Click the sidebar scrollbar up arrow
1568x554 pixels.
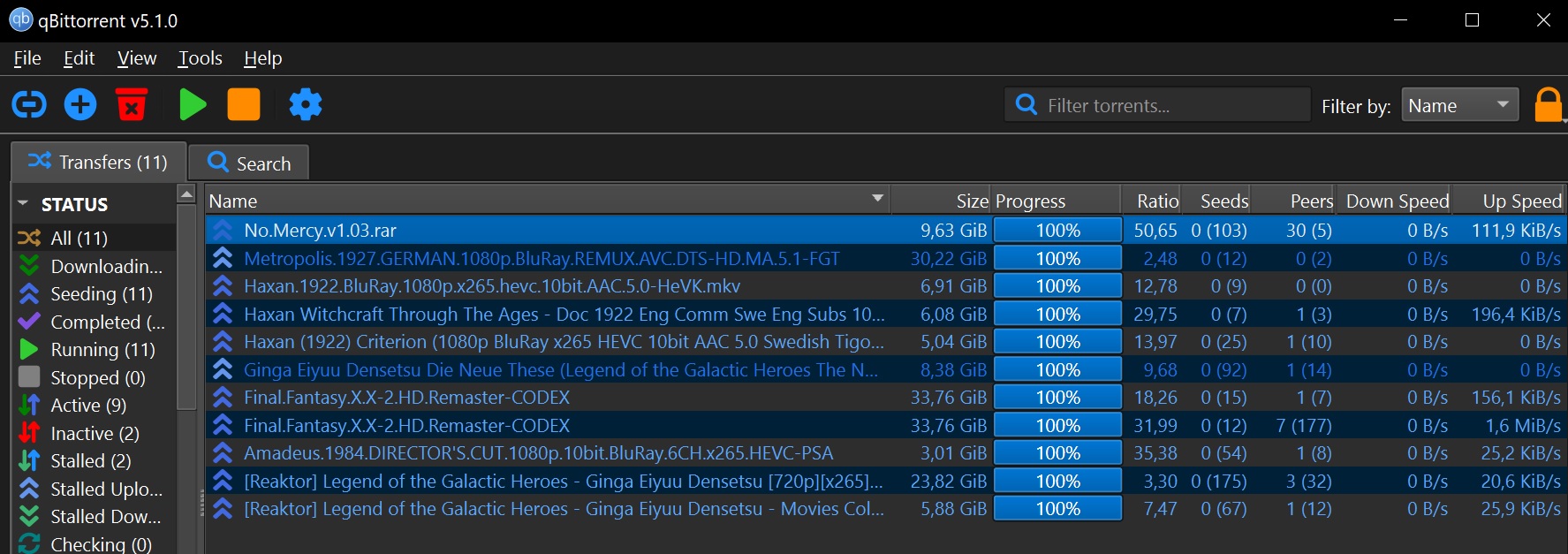(x=186, y=194)
